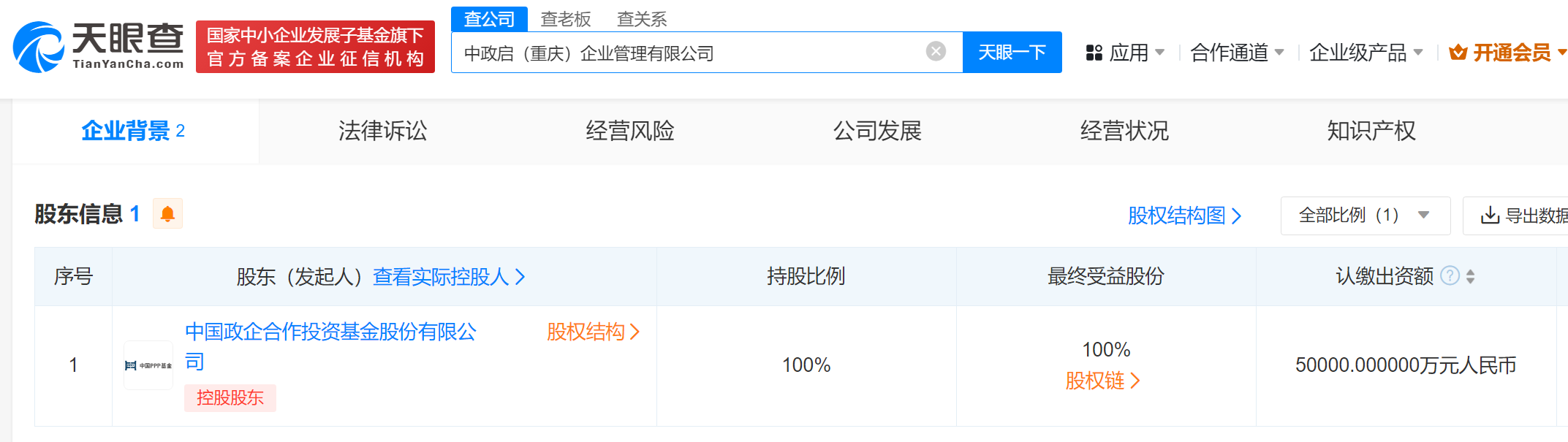The width and height of the screenshot is (1568, 442).
Task: Open the 全部比例 (1) filter dropdown
Action: point(1365,216)
